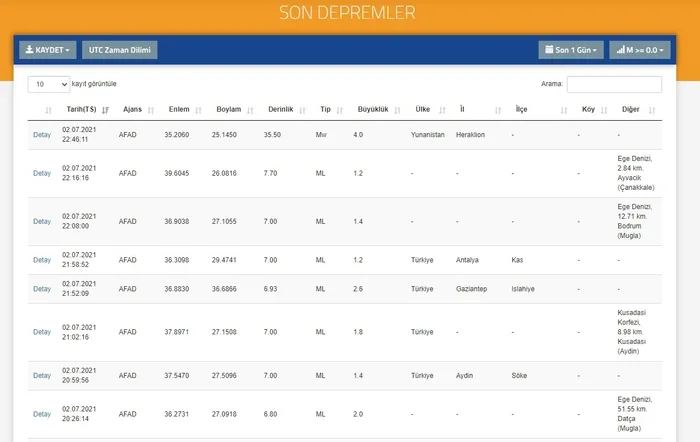Sort by Tip column sort icon
This screenshot has width=700, height=442.
click(340, 110)
